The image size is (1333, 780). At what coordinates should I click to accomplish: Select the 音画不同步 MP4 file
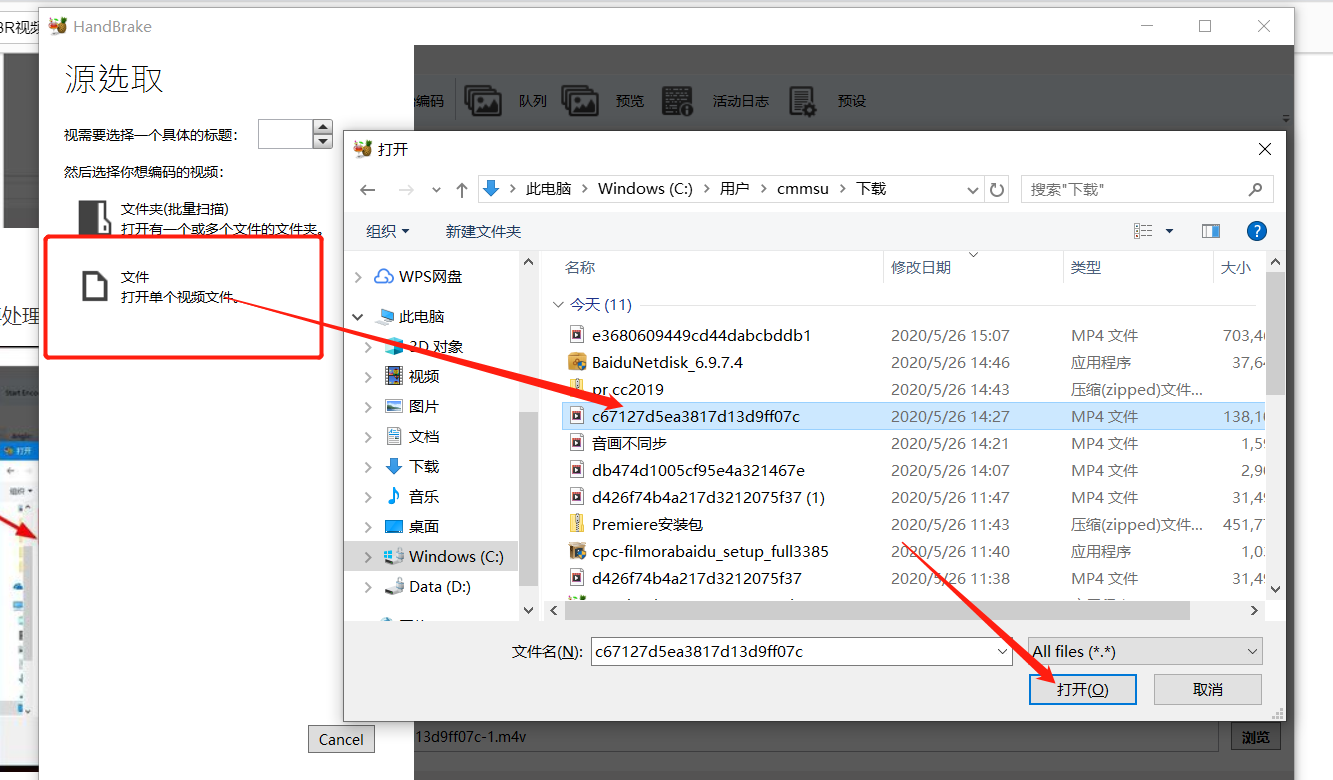(x=629, y=443)
